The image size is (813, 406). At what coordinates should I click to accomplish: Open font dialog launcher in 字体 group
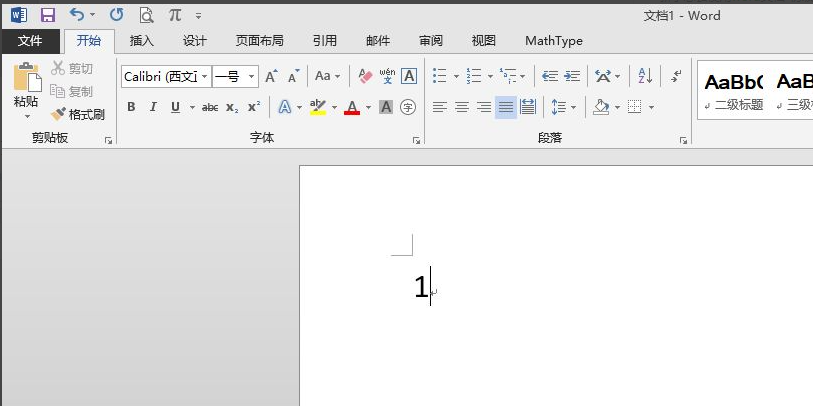coord(416,140)
